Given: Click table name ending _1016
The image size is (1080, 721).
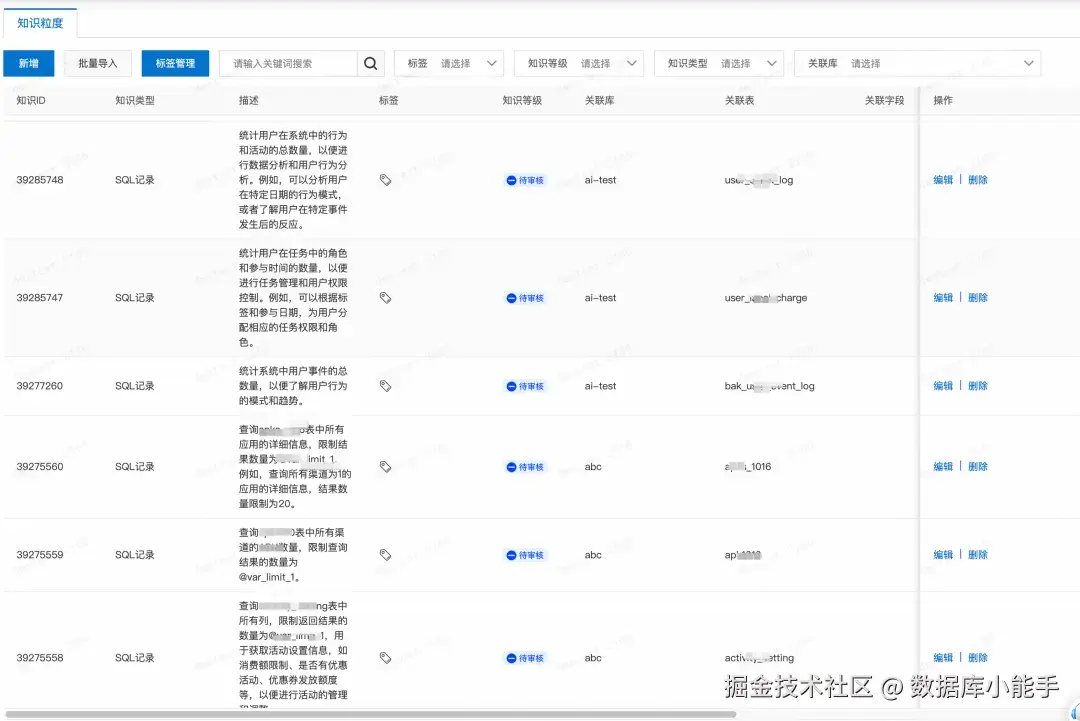Looking at the screenshot, I should point(748,466).
